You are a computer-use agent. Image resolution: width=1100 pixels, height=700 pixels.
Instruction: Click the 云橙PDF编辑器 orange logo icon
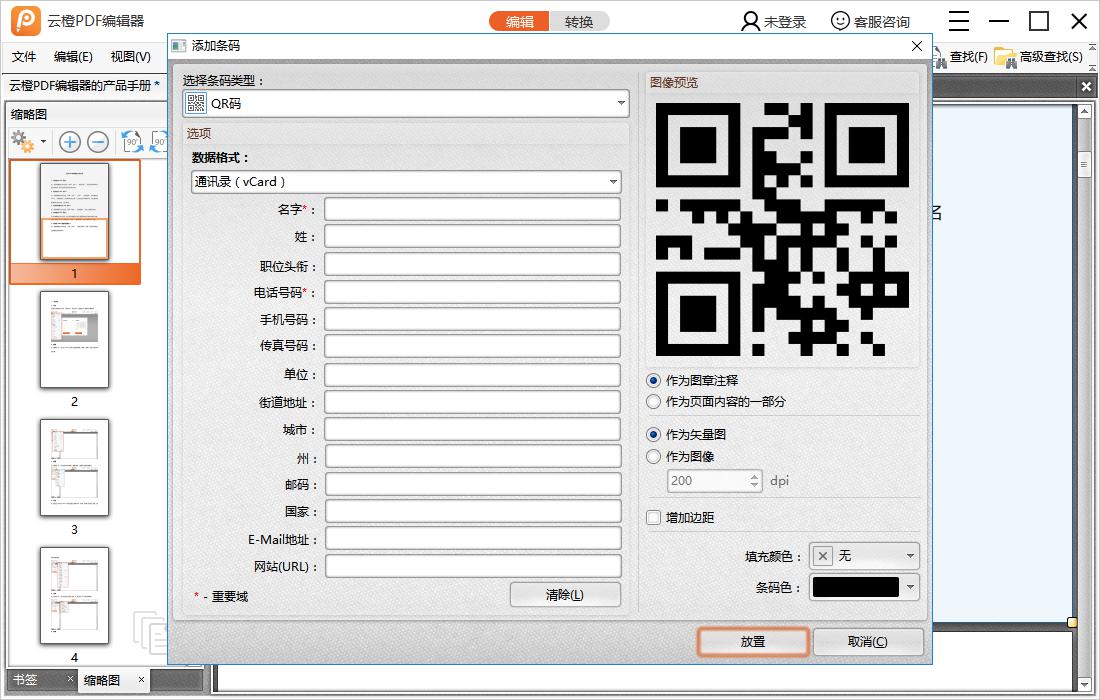[x=25, y=20]
